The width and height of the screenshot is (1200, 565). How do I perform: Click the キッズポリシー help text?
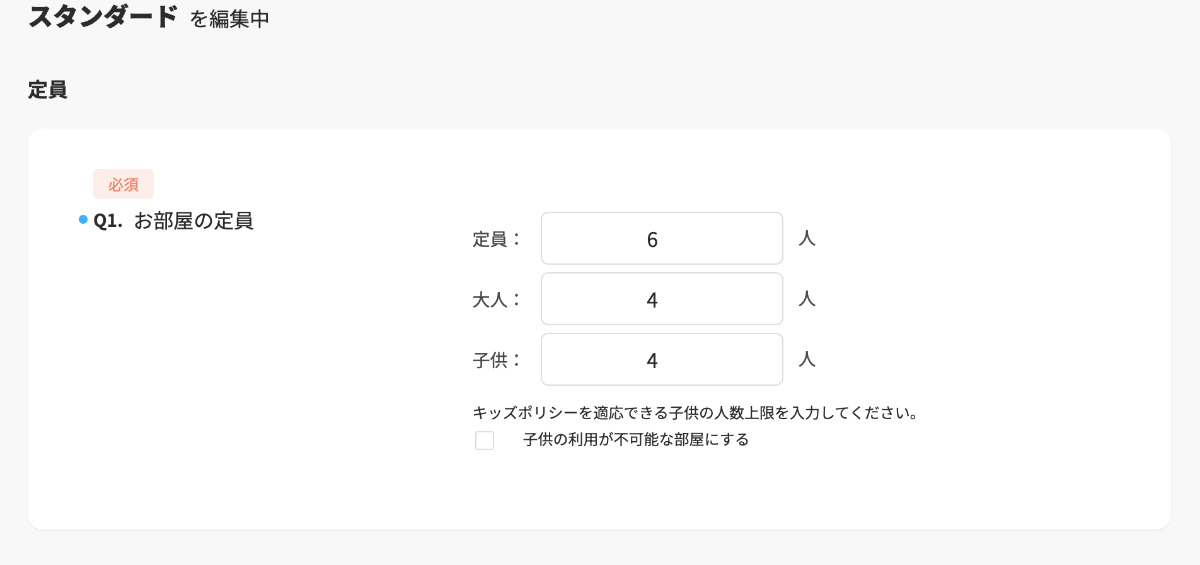click(695, 412)
